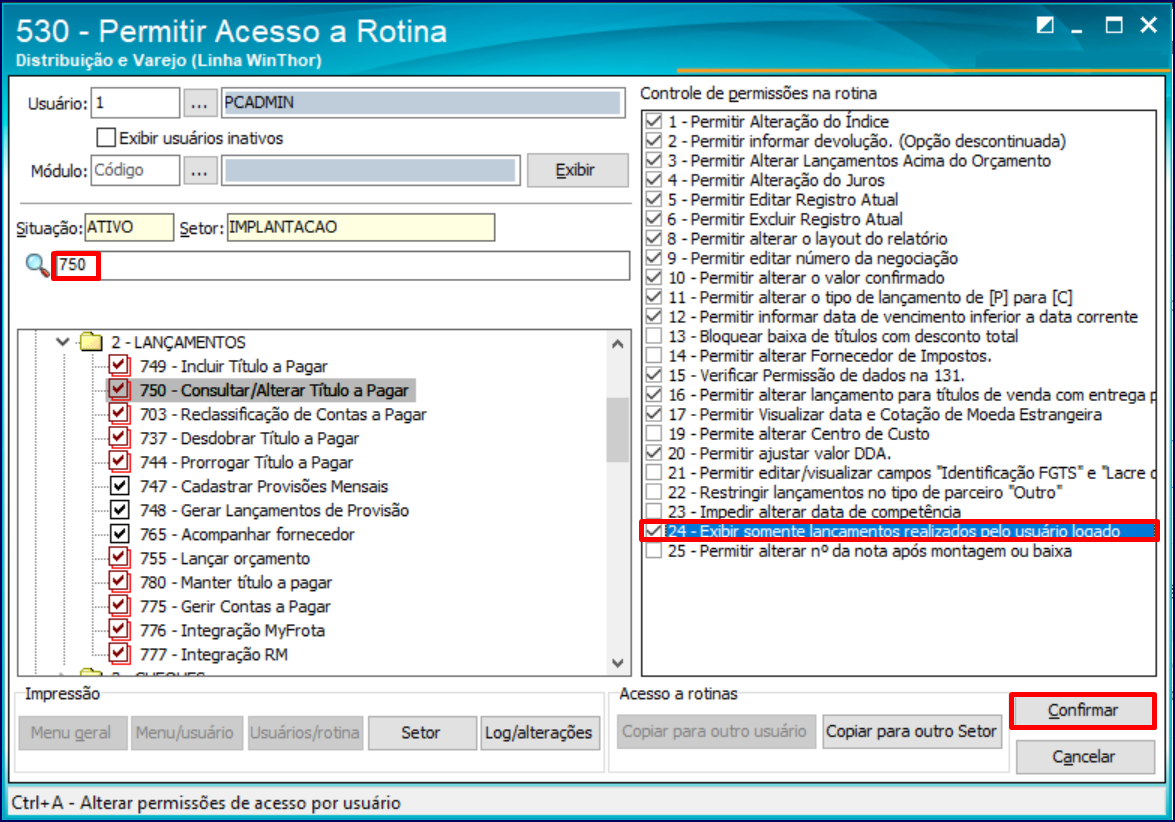Open Log/alterações
Viewport: 1175px width, 822px height.
(x=539, y=733)
